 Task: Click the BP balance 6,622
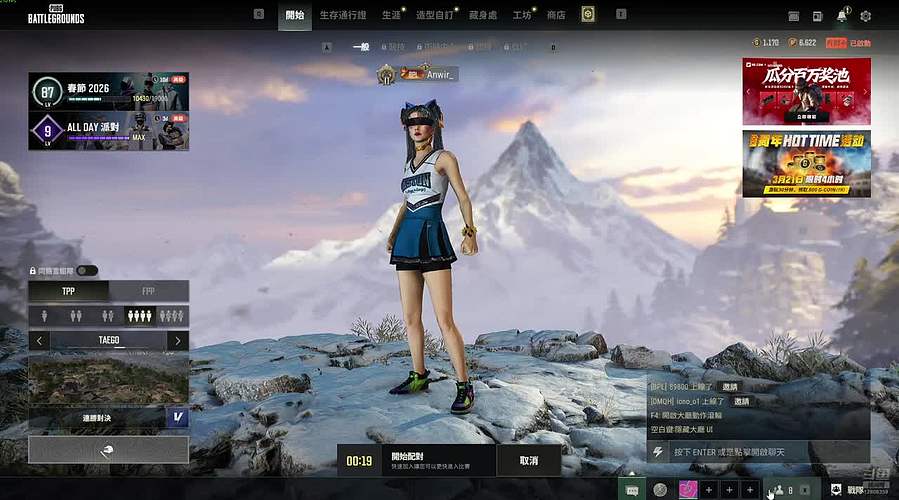click(x=803, y=43)
